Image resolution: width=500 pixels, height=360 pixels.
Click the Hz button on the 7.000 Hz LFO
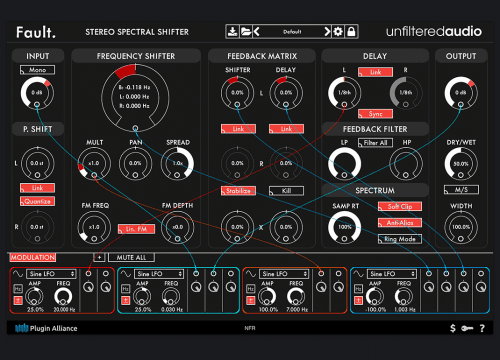click(x=251, y=289)
